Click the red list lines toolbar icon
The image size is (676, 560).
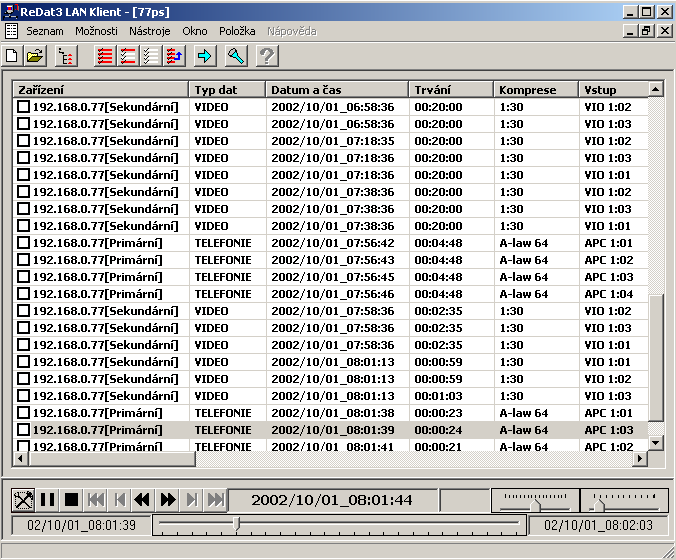105,56
